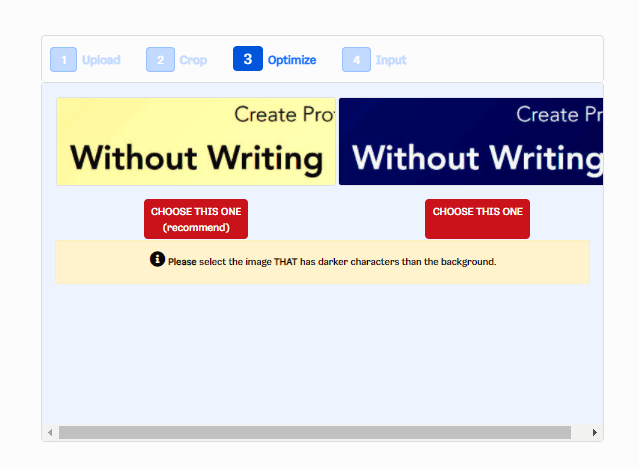Click the step 3 Optimize number badge
The height and width of the screenshot is (469, 639).
(x=248, y=59)
